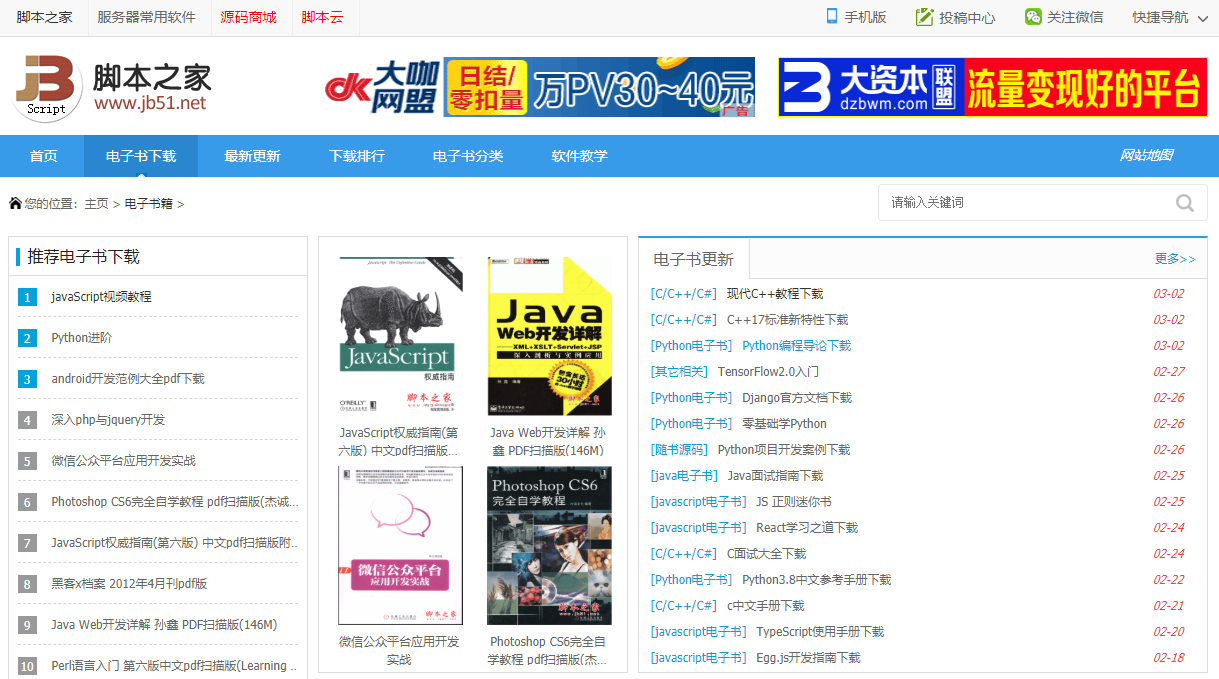Open Python进阶 in the recommended list

click(79, 336)
